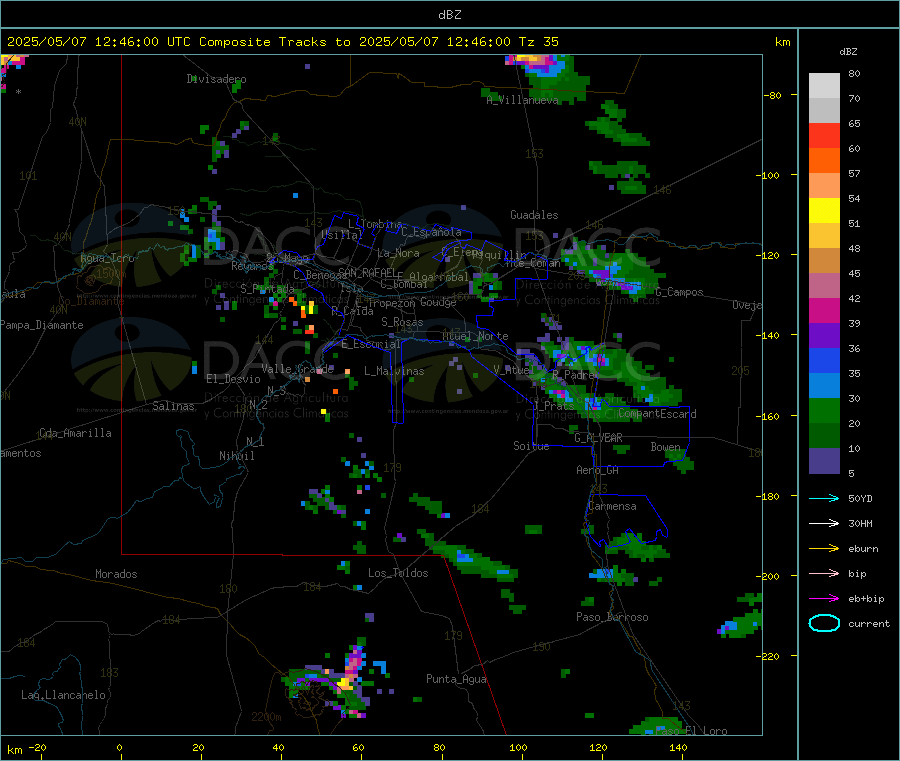Click the A_Villanueva map label
This screenshot has height=761, width=900.
tap(522, 100)
